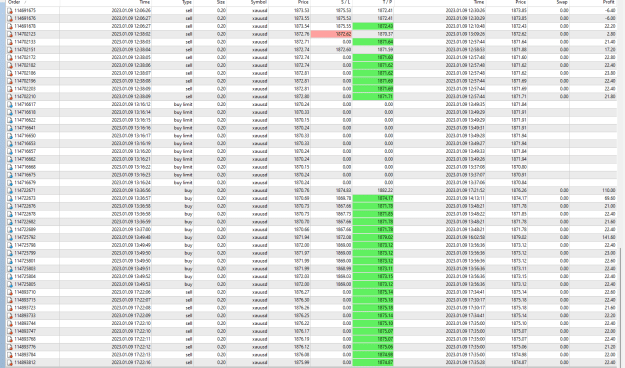This screenshot has height=368, width=625.
Task: Click the open price 1875.99
Action: pos(301,362)
